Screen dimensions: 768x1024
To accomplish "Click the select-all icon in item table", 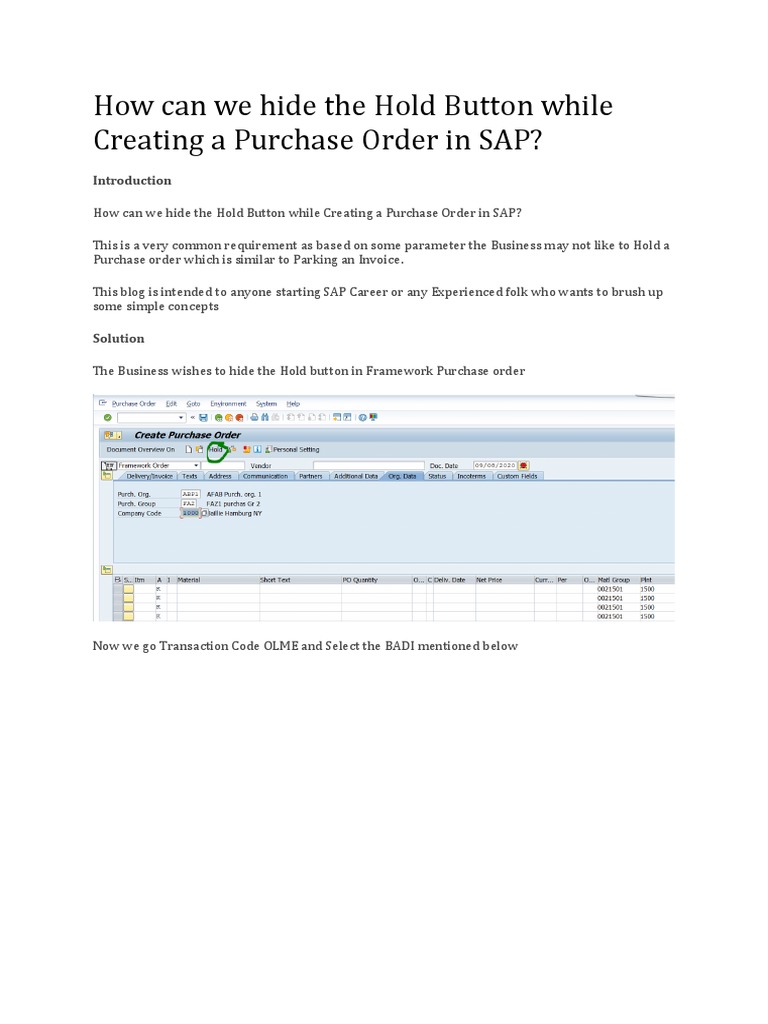I will click(x=118, y=580).
